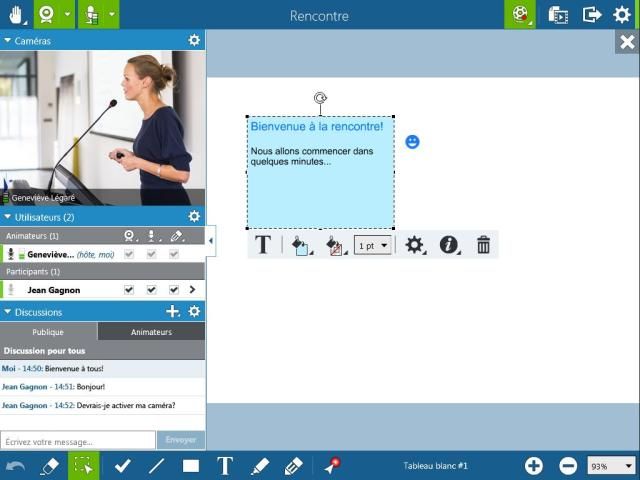Switch to the Animateurs chat tab
The width and height of the screenshot is (640, 480).
click(x=151, y=332)
